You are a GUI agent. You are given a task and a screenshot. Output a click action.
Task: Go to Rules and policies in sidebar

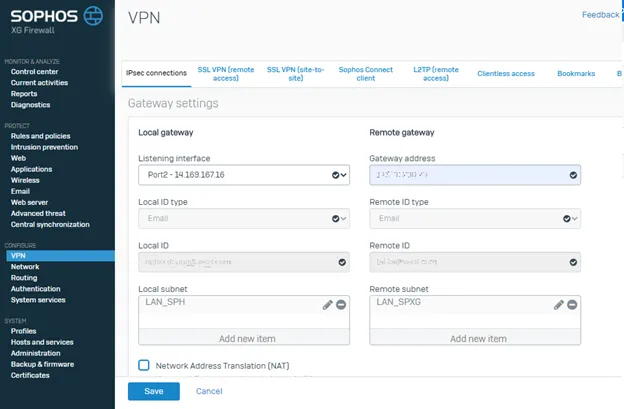tap(40, 136)
